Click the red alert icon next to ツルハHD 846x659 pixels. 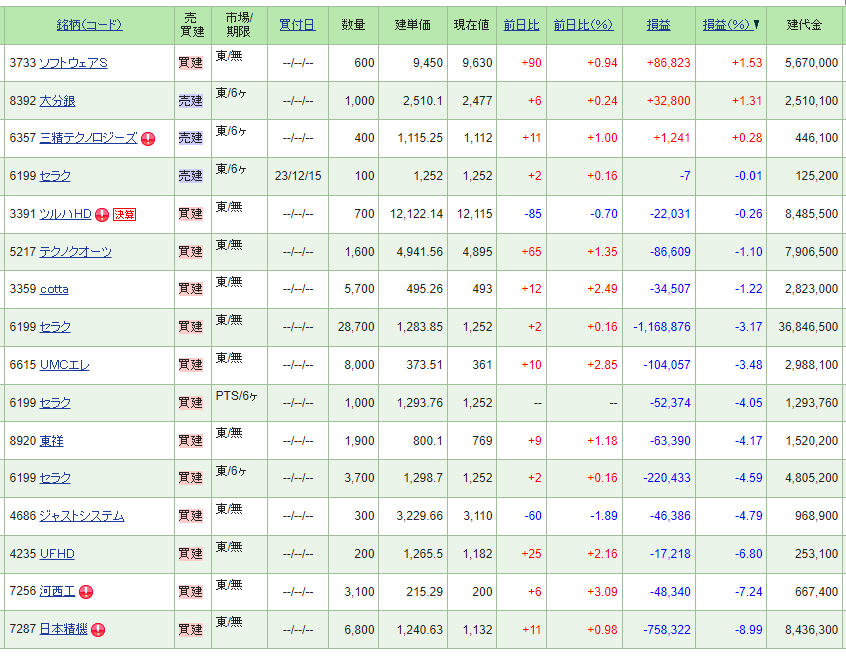(102, 215)
